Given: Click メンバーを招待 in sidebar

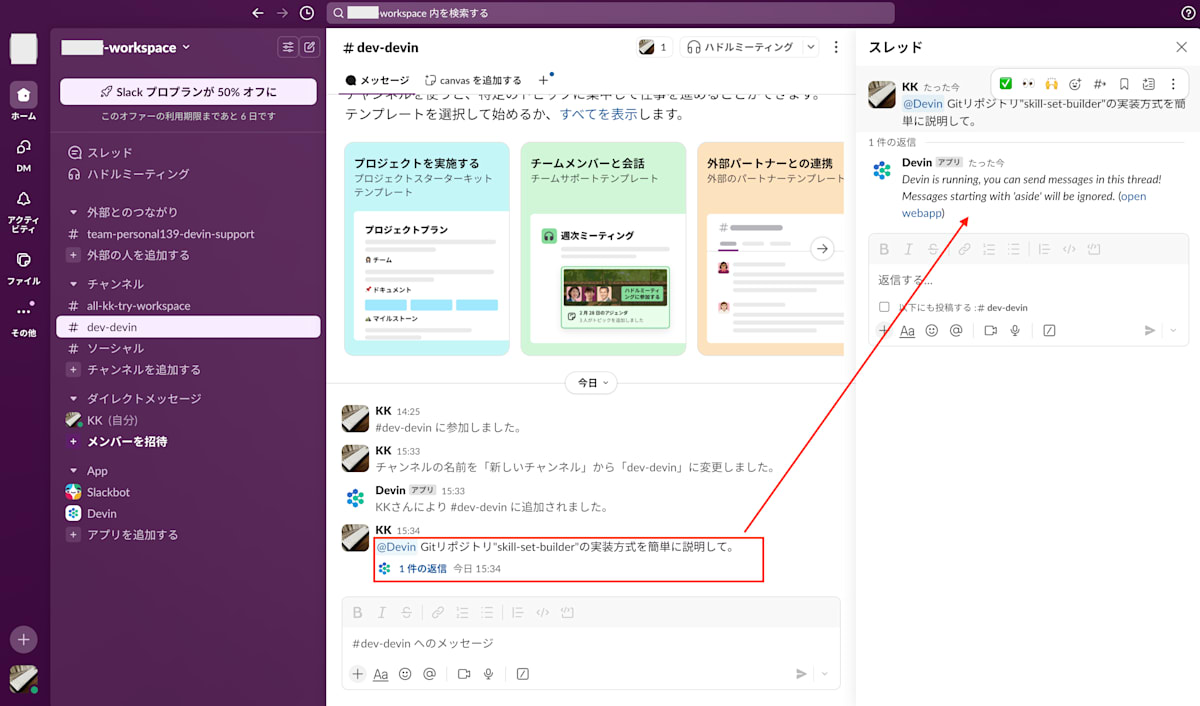Looking at the screenshot, I should pyautogui.click(x=127, y=441).
